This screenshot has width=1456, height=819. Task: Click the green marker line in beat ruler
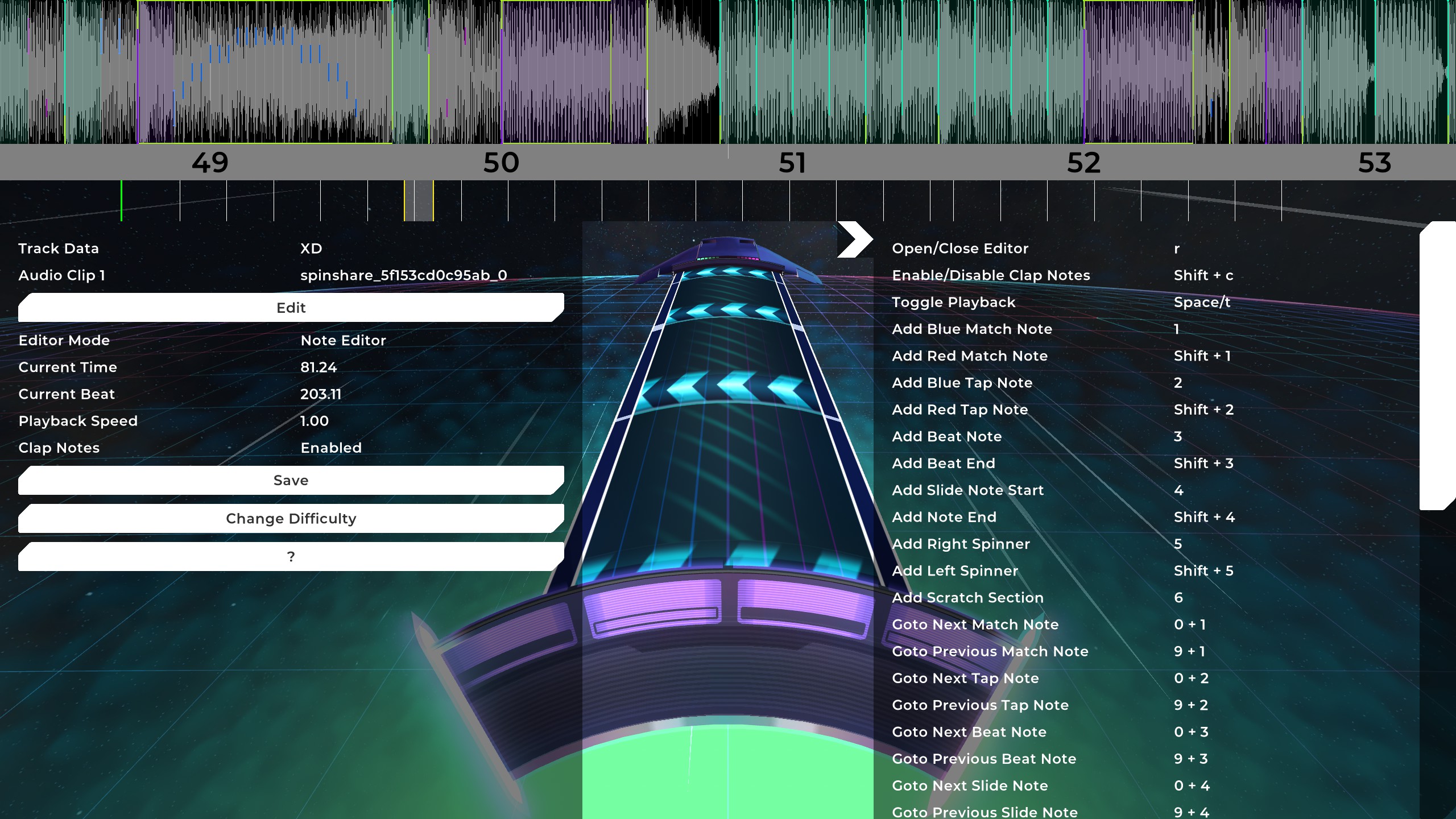click(x=121, y=201)
